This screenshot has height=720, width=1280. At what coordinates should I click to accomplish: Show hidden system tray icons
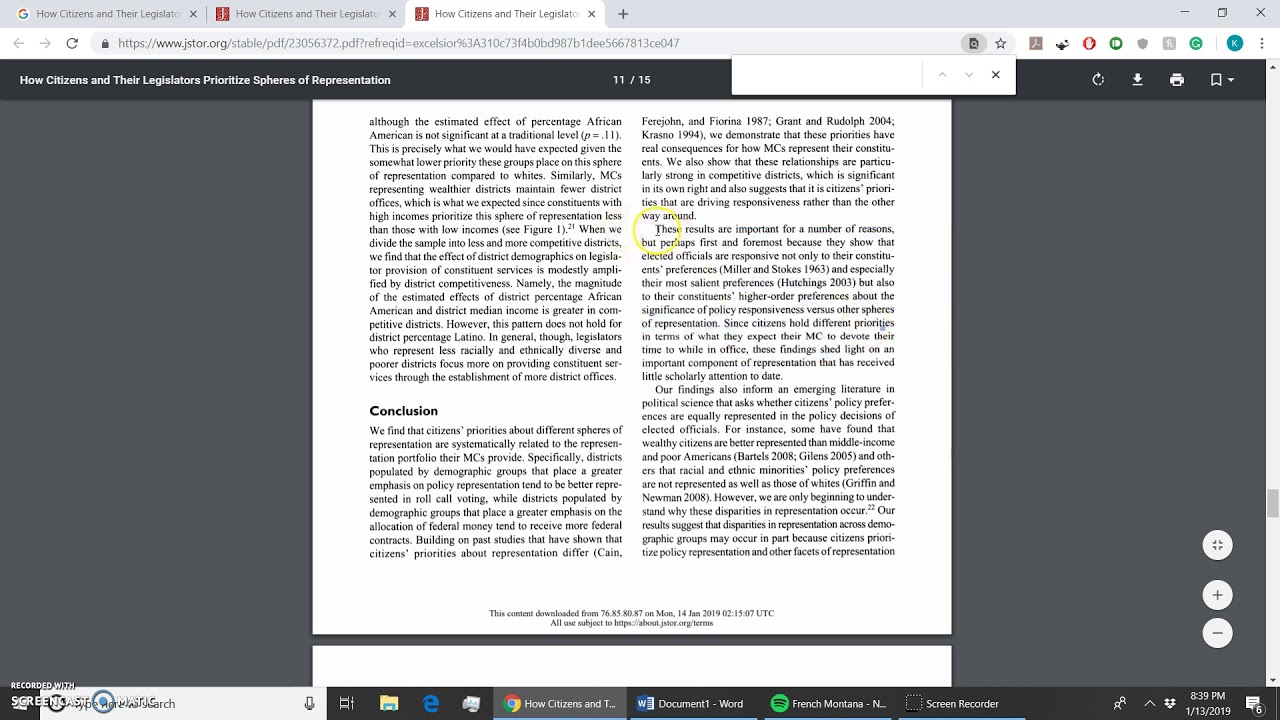click(1149, 704)
